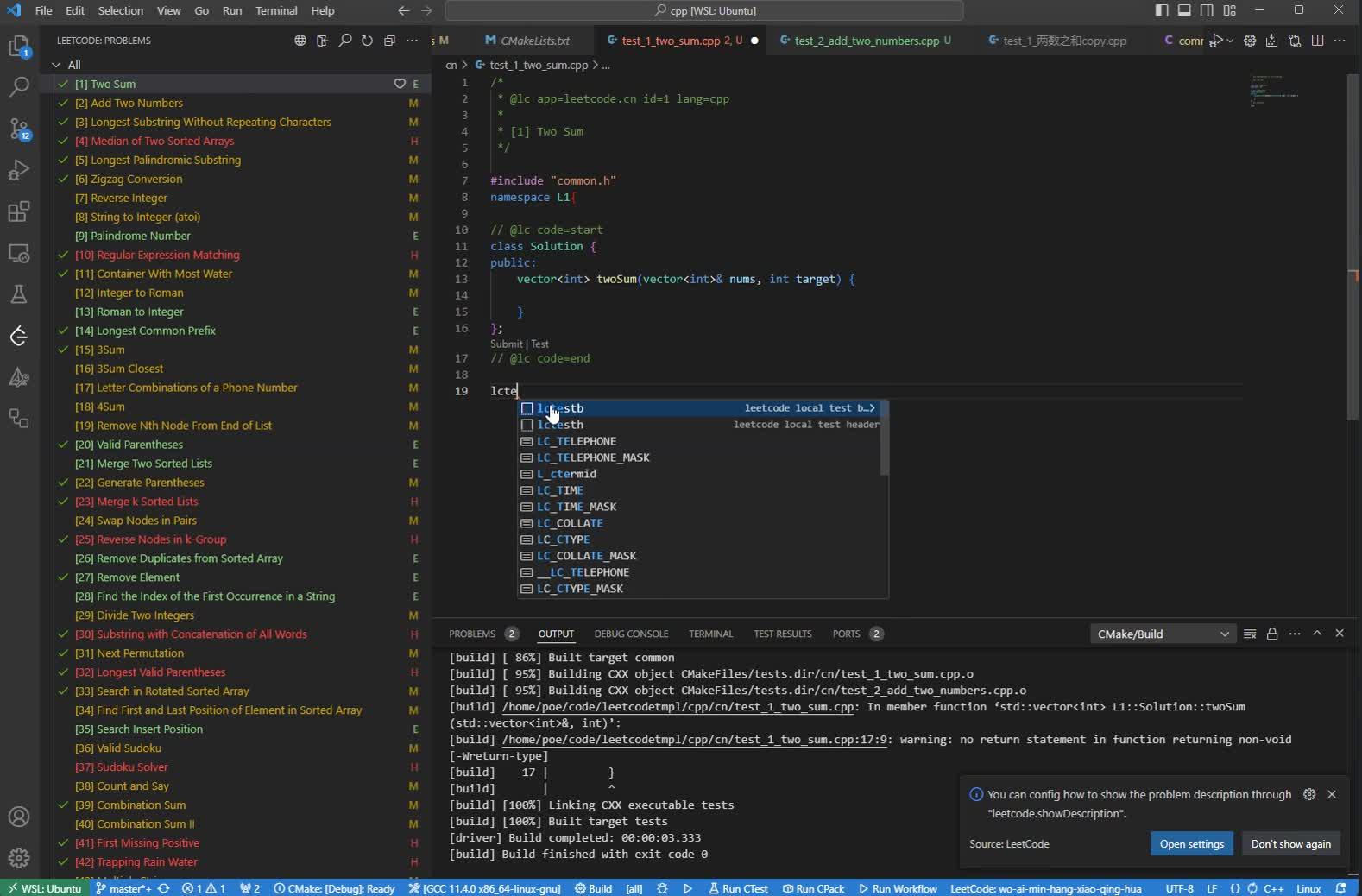Image resolution: width=1362 pixels, height=896 pixels.
Task: Open the Testing flask view
Action: (19, 294)
